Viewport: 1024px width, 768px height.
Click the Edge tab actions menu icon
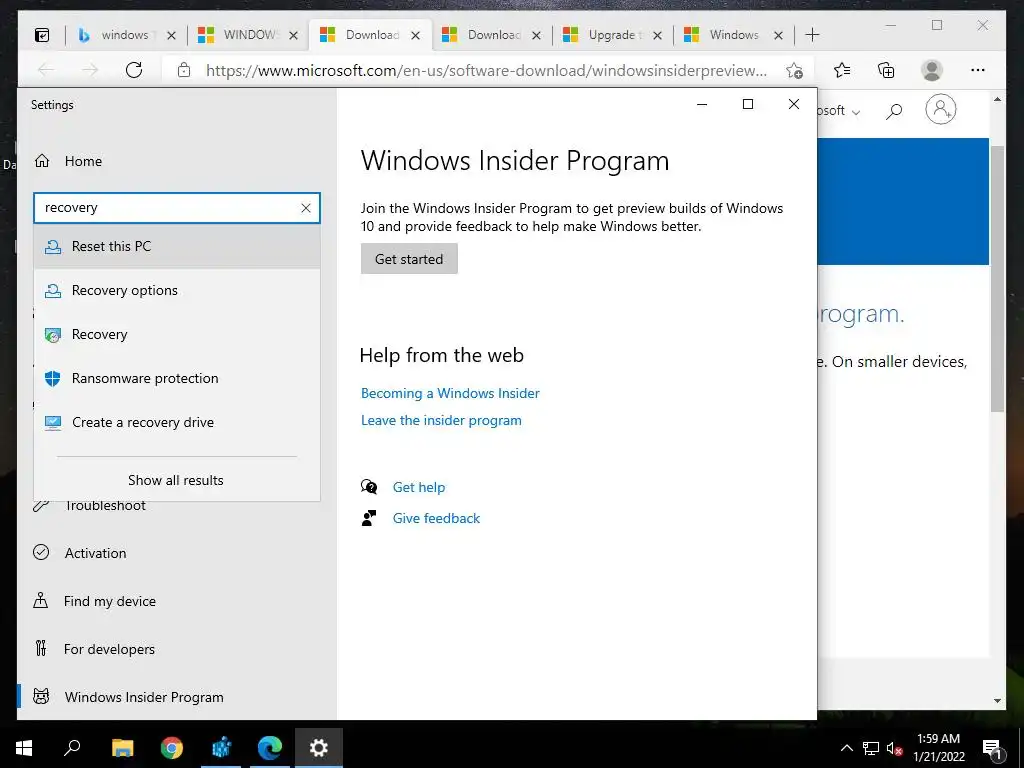pos(42,35)
